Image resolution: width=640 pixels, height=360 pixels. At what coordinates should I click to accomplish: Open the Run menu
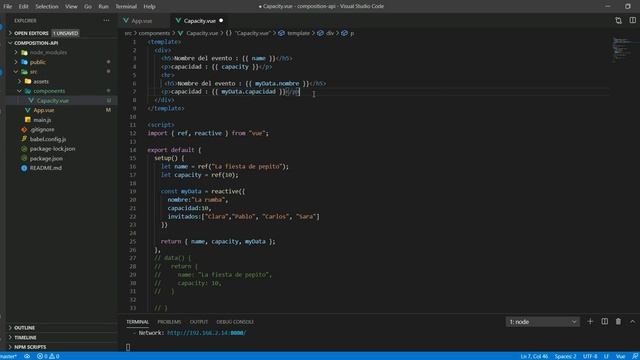coord(103,7)
